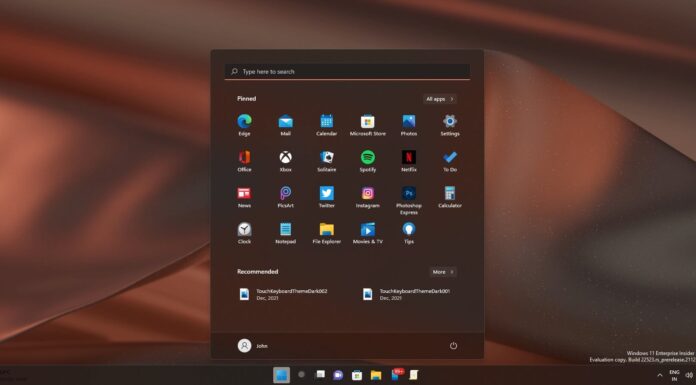
Task: Open File Explorer from the taskbar
Action: tap(376, 375)
